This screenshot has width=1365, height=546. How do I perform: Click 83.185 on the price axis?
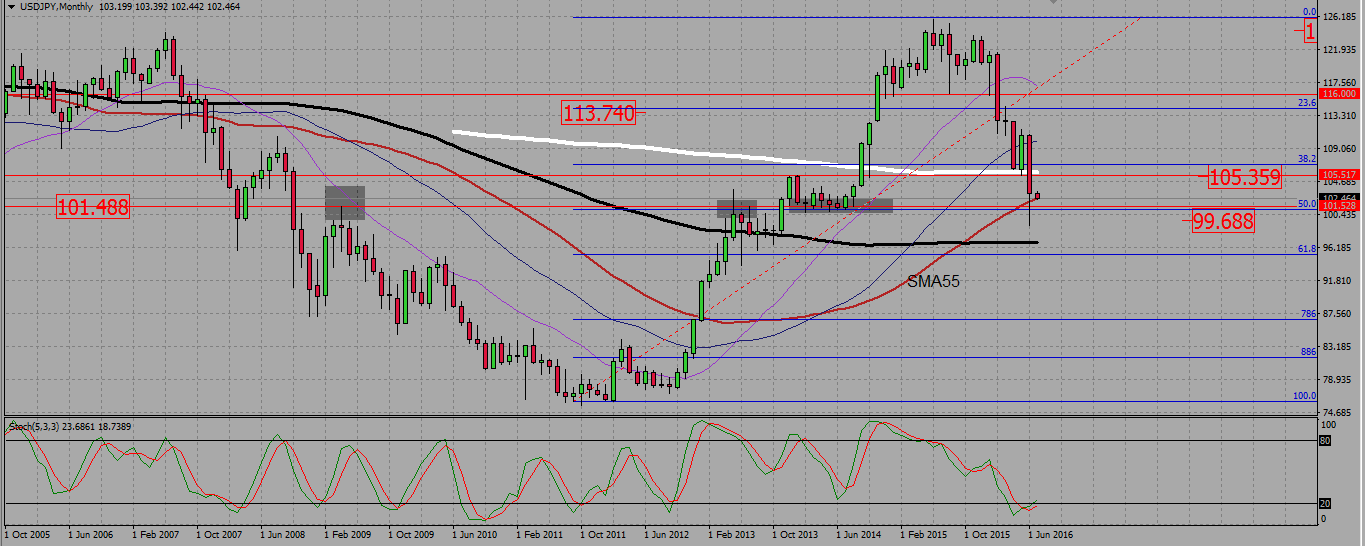click(x=1338, y=347)
